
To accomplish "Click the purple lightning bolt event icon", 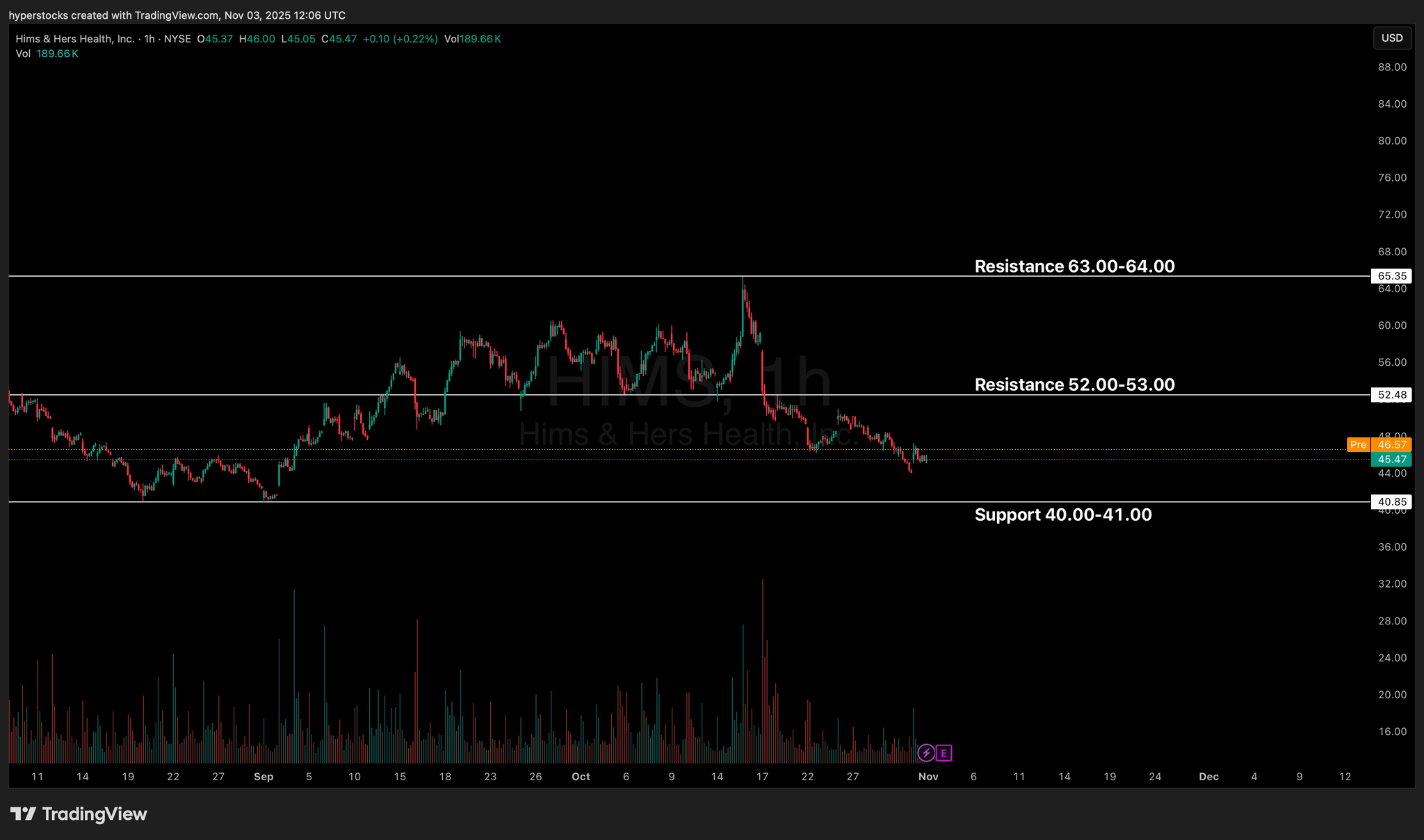I will tap(926, 752).
